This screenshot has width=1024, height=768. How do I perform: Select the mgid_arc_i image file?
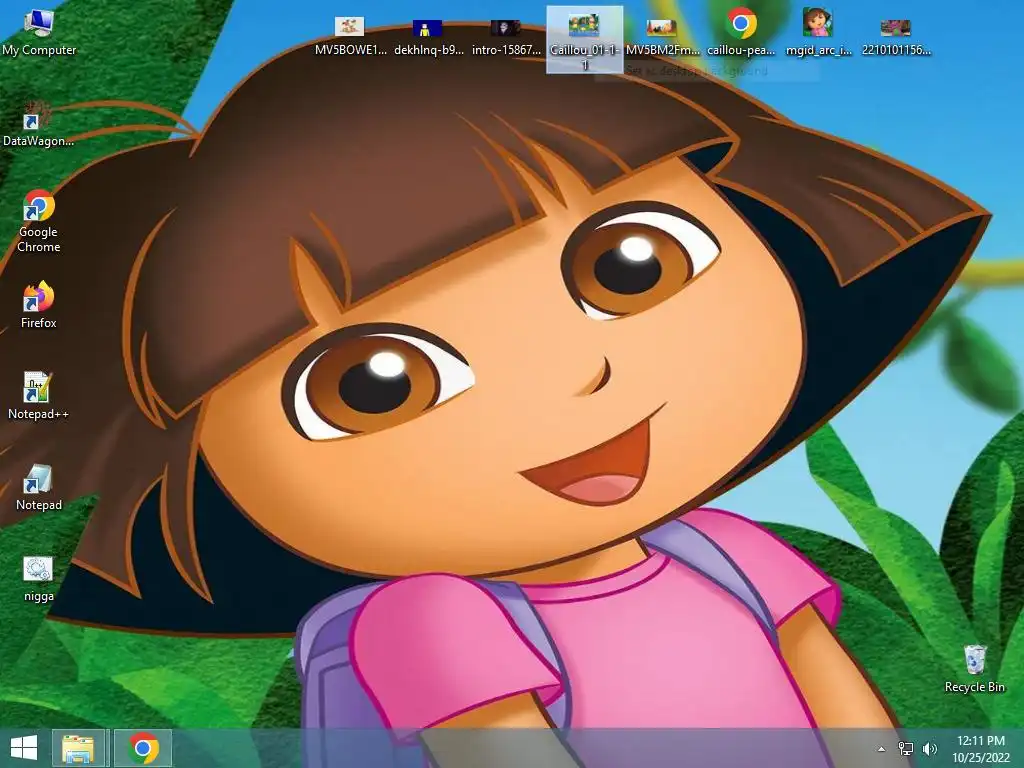click(818, 33)
